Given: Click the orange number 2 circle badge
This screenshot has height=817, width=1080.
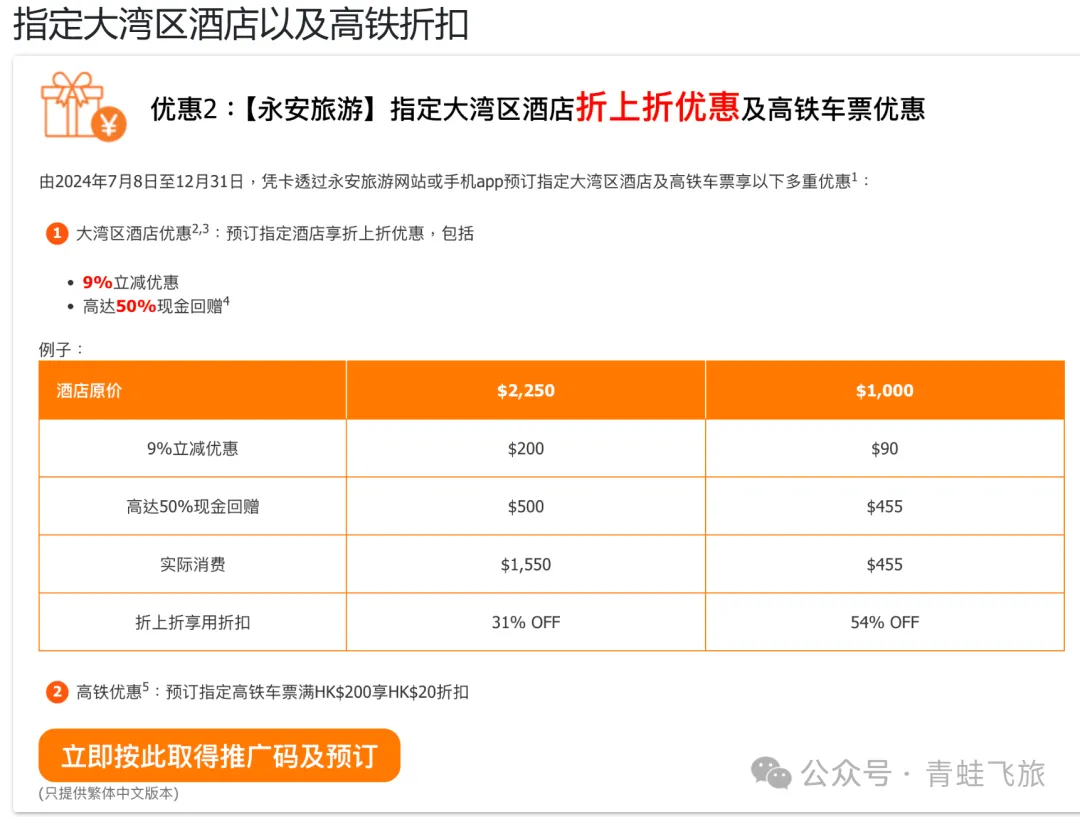Looking at the screenshot, I should point(57,692).
